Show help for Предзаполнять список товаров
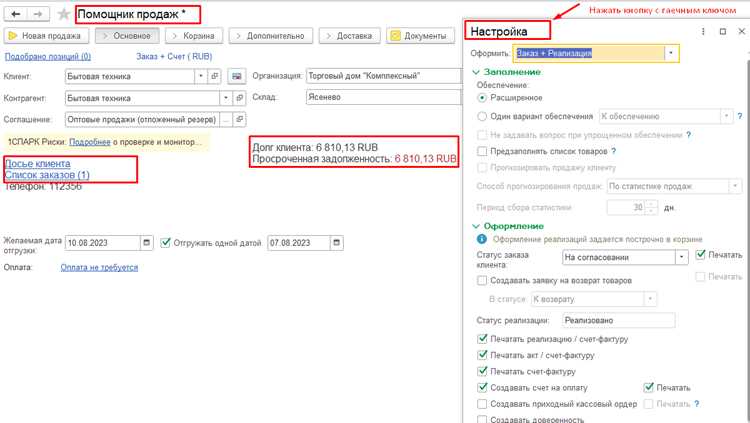Screen dimensions: 750x423 coord(613,151)
